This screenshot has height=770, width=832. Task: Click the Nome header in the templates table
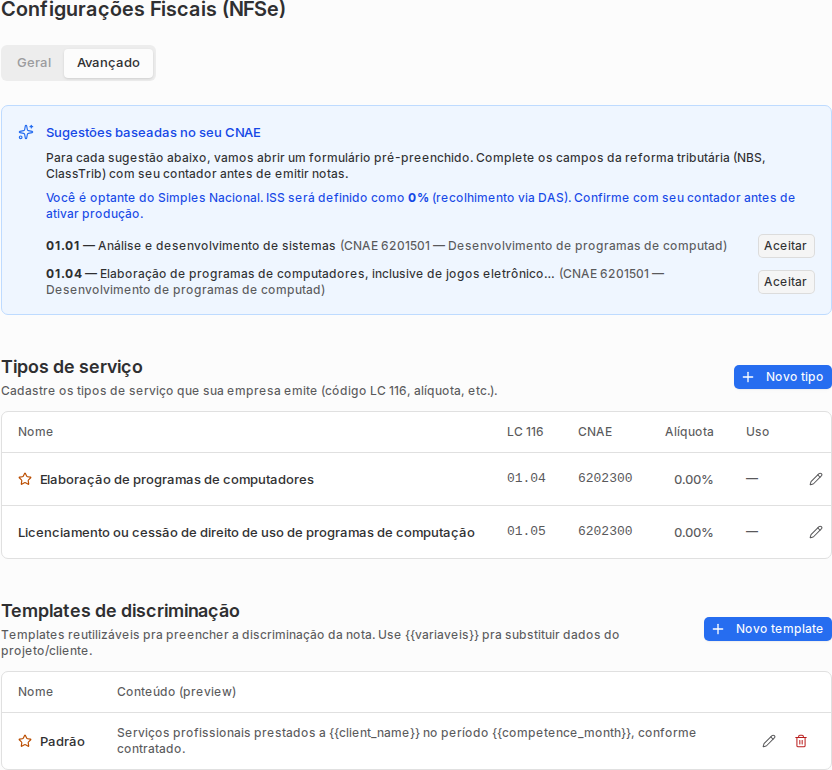(36, 691)
